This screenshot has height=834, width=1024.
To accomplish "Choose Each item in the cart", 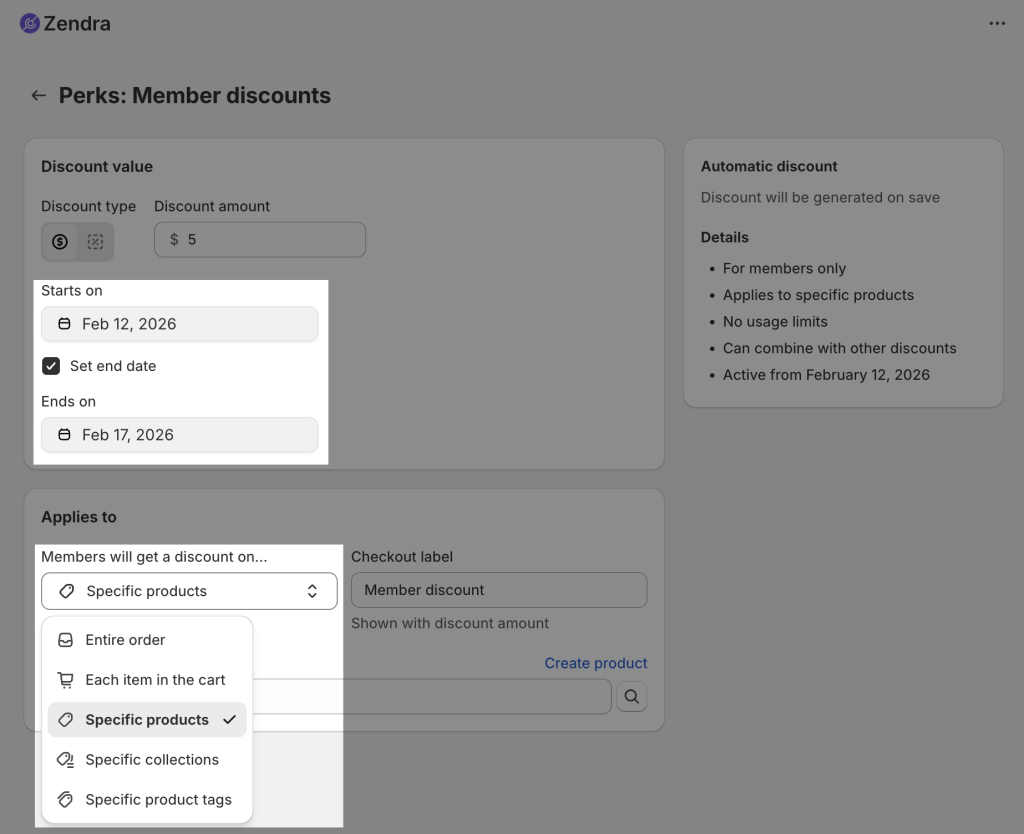I will tap(147, 680).
